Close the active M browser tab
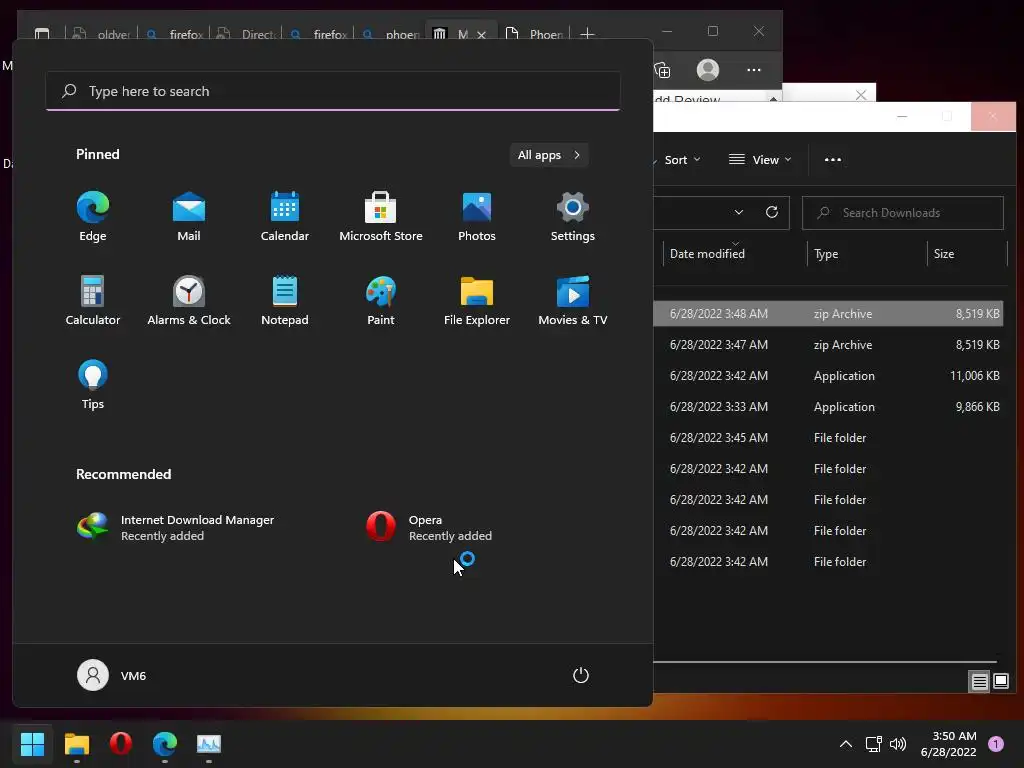 point(481,35)
